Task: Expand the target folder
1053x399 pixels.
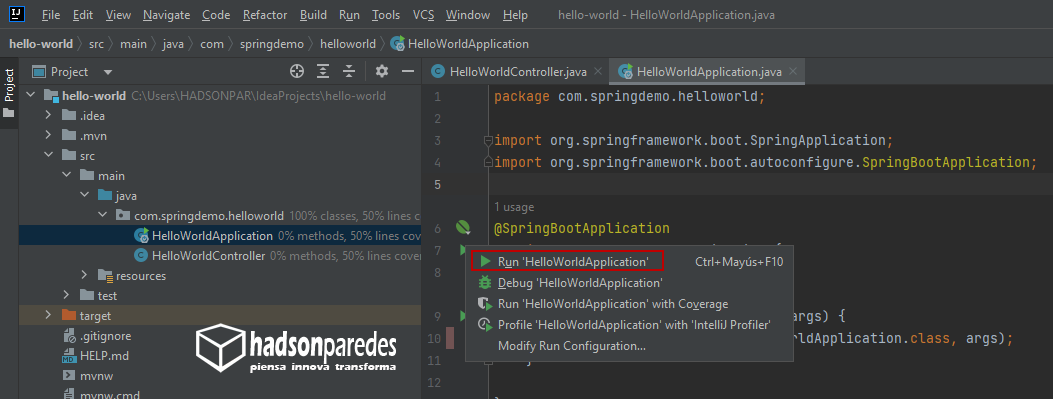Action: (48, 316)
